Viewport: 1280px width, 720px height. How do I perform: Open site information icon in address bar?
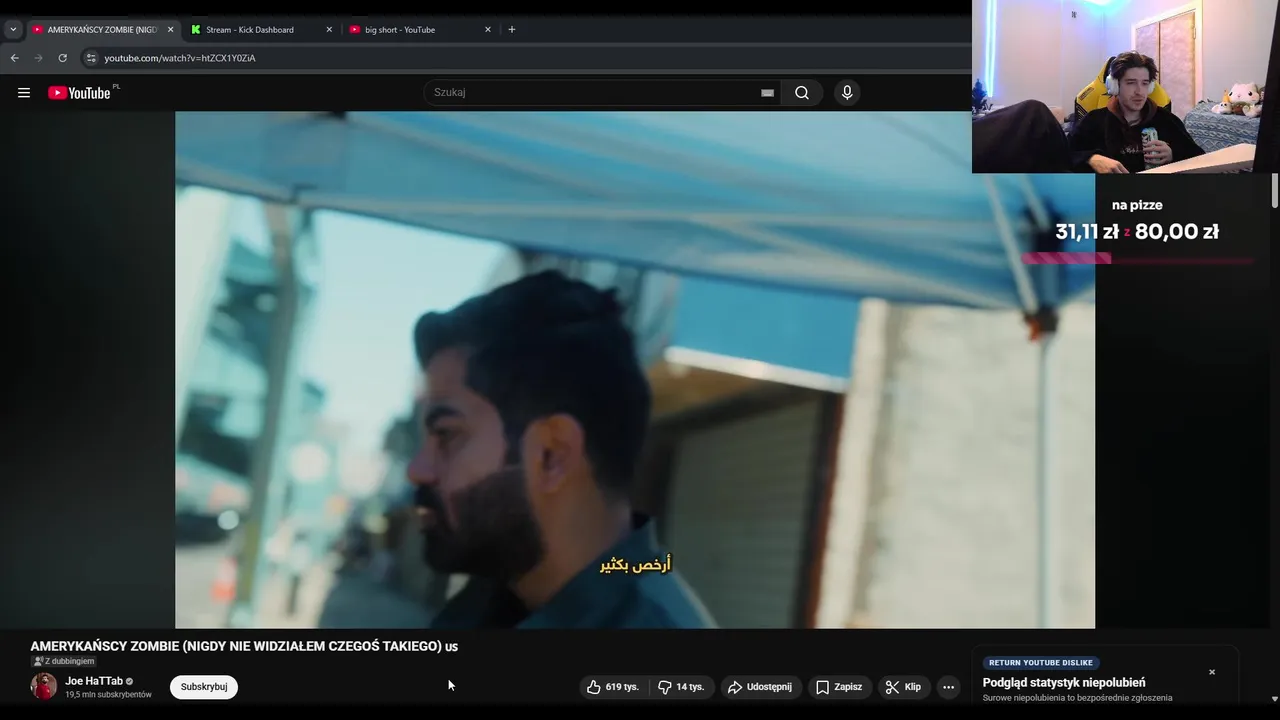[91, 58]
